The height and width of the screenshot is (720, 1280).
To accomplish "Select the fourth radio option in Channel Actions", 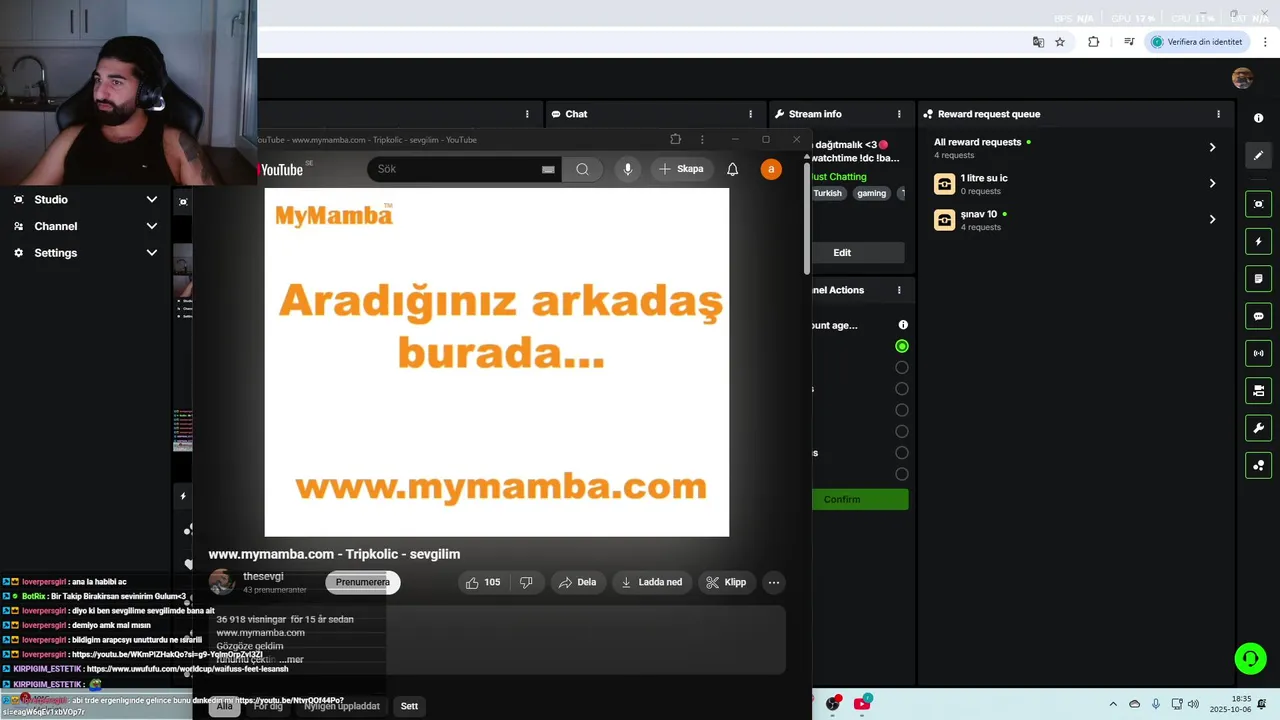I will click(x=902, y=410).
